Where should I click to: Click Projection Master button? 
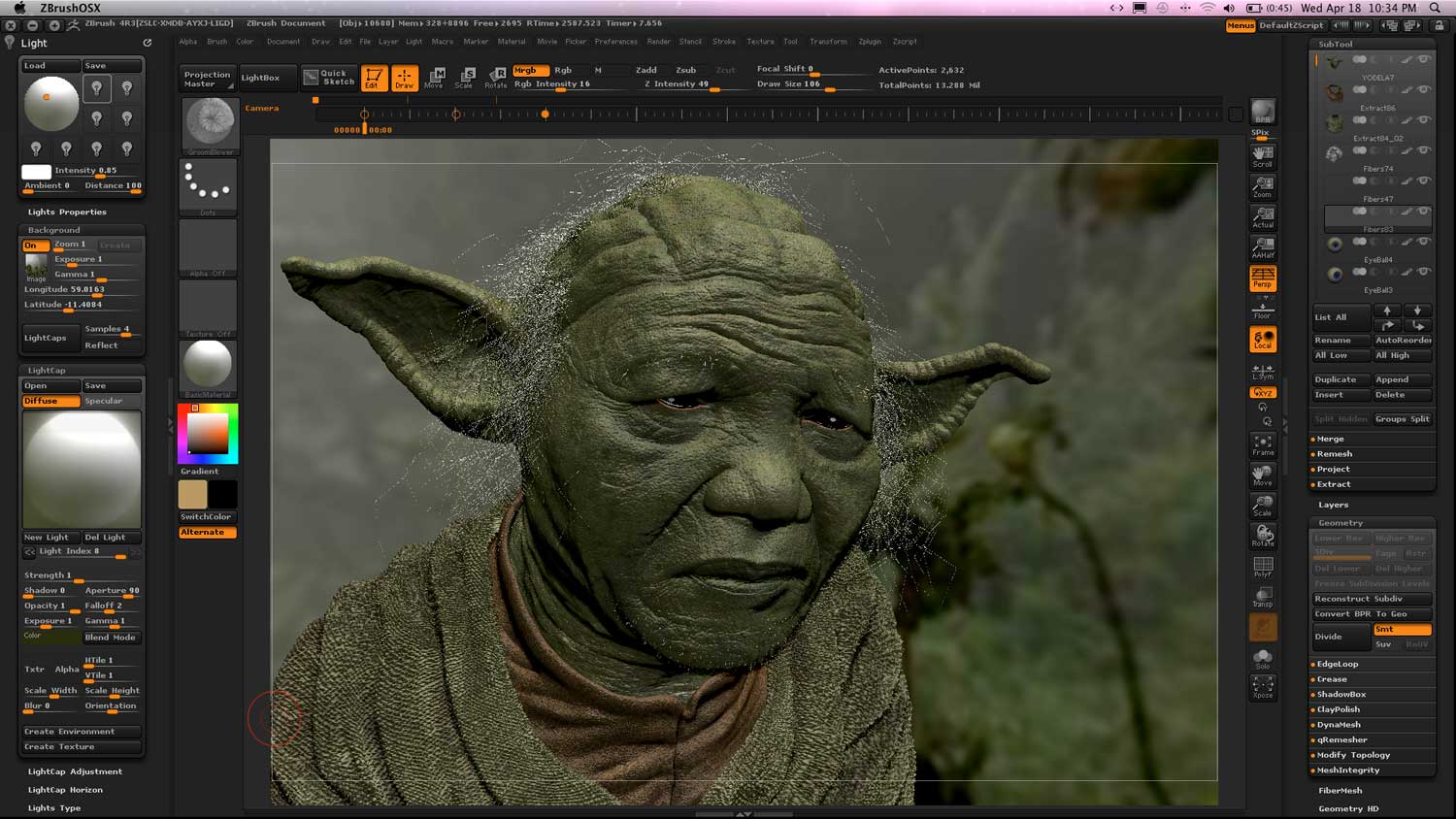(x=208, y=79)
